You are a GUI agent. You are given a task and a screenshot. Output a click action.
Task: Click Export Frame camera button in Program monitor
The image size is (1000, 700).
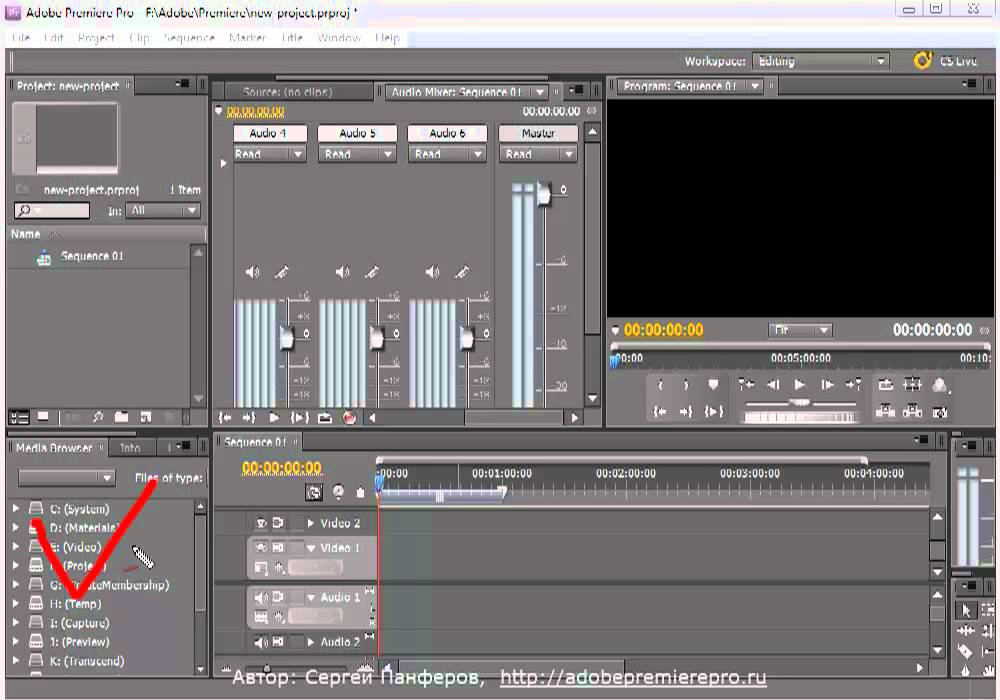coord(940,412)
